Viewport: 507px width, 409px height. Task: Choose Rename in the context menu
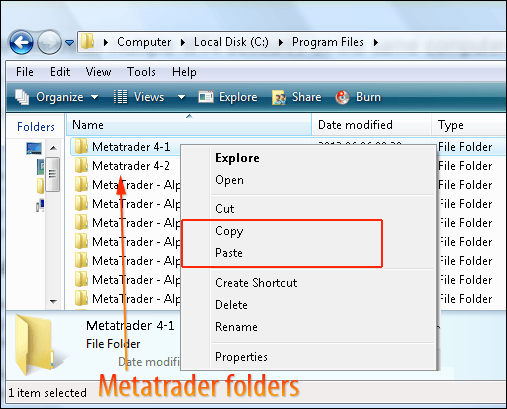click(236, 327)
